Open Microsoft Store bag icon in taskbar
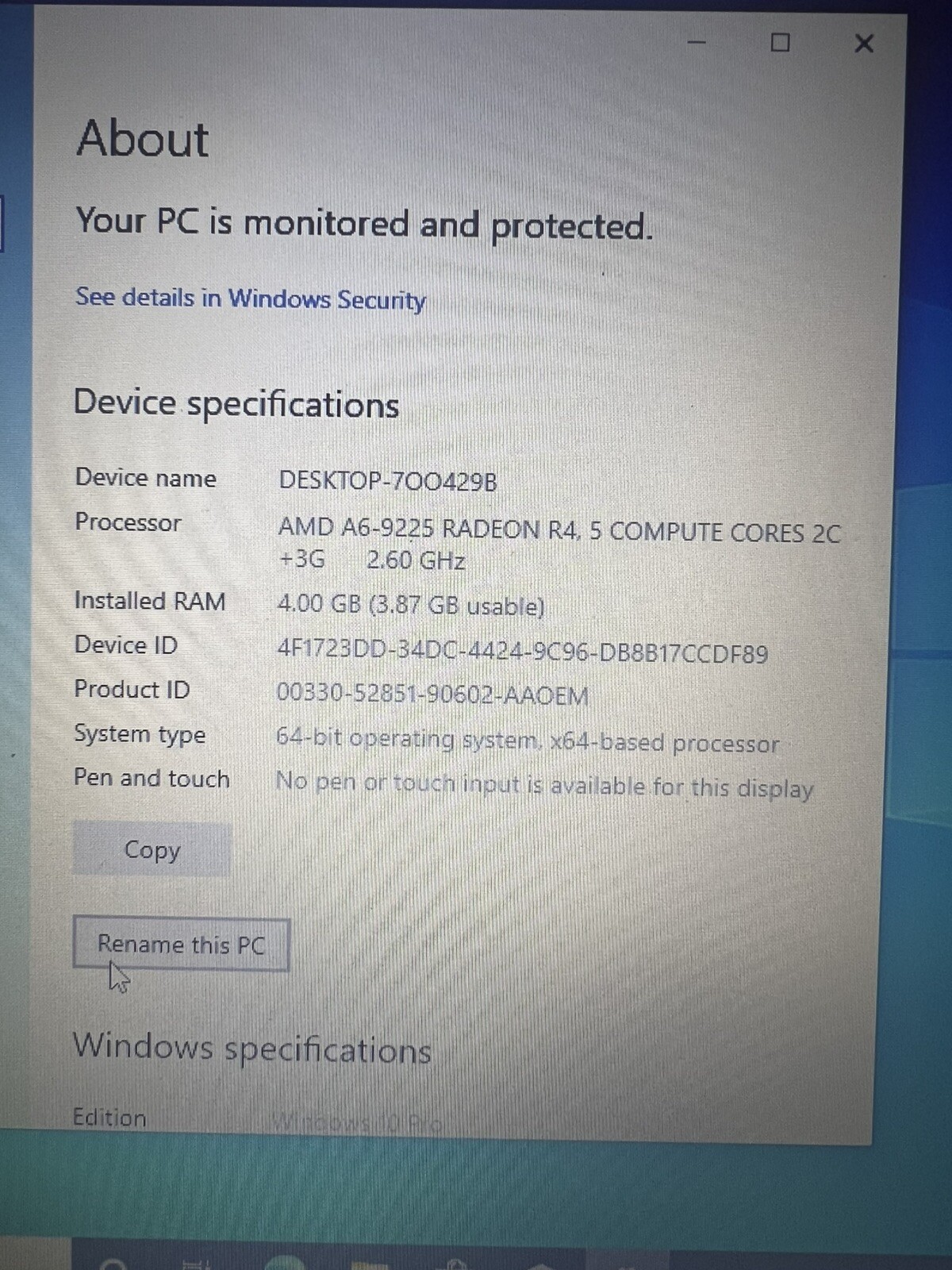952x1270 pixels. tap(455, 1264)
